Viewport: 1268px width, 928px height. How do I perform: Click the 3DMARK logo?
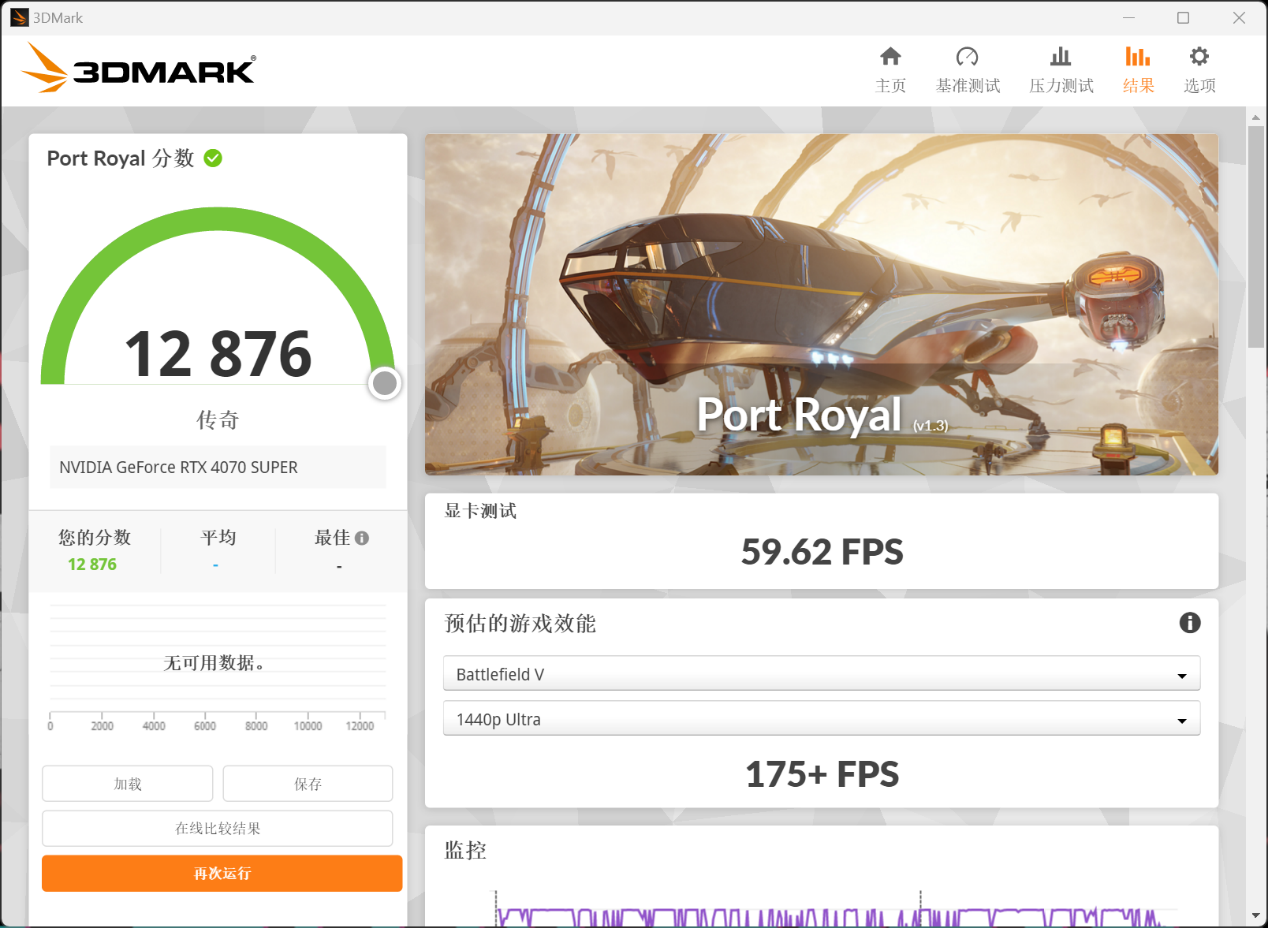139,69
